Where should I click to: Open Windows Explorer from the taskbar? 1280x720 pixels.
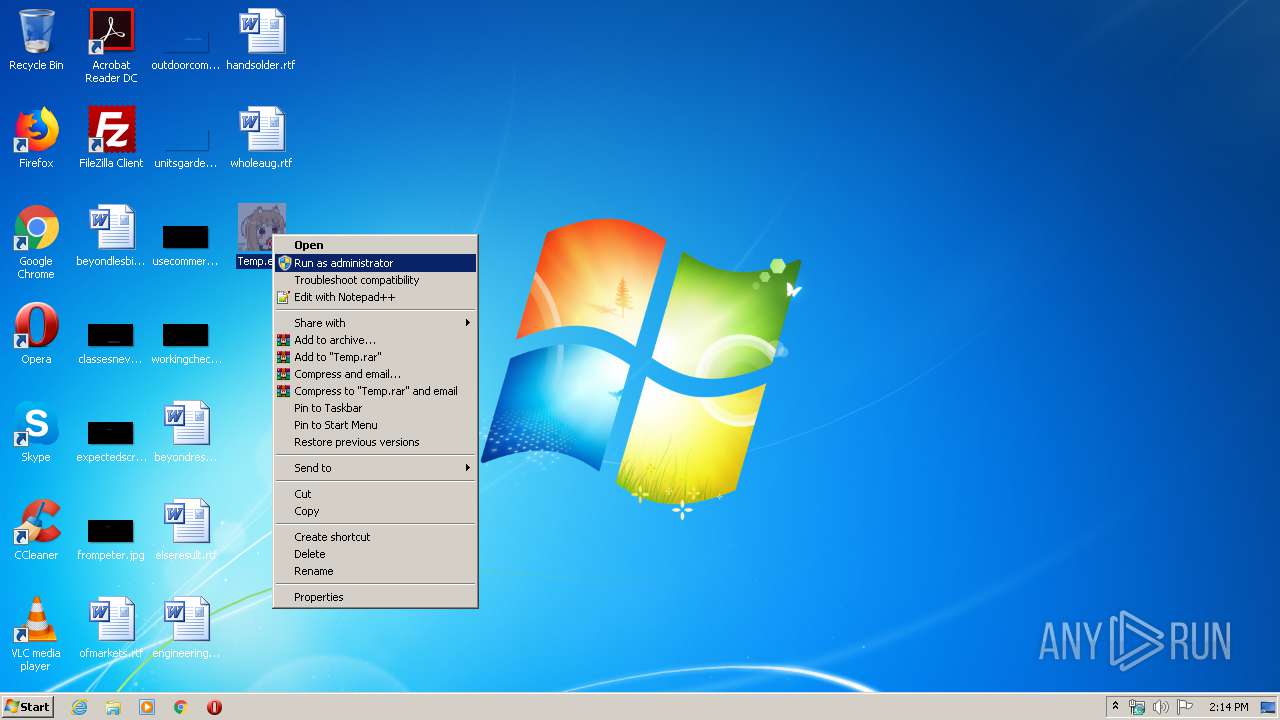[x=113, y=707]
